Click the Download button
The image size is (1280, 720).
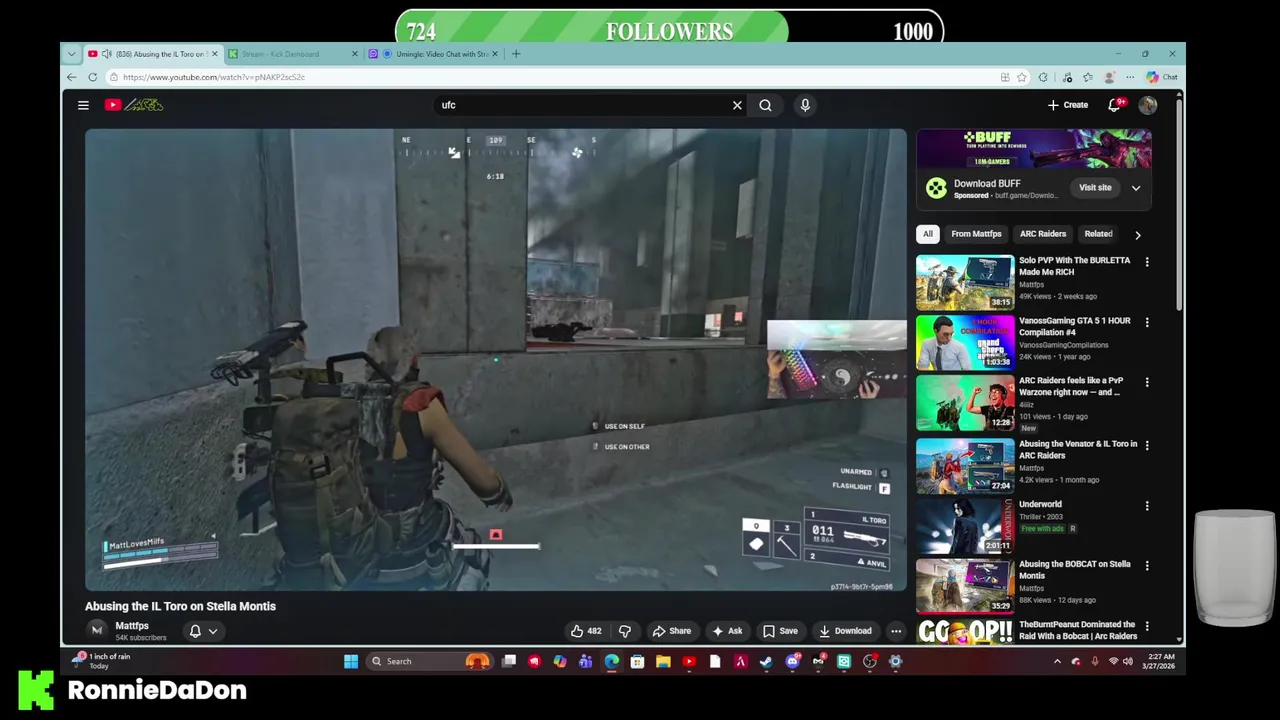pos(845,631)
